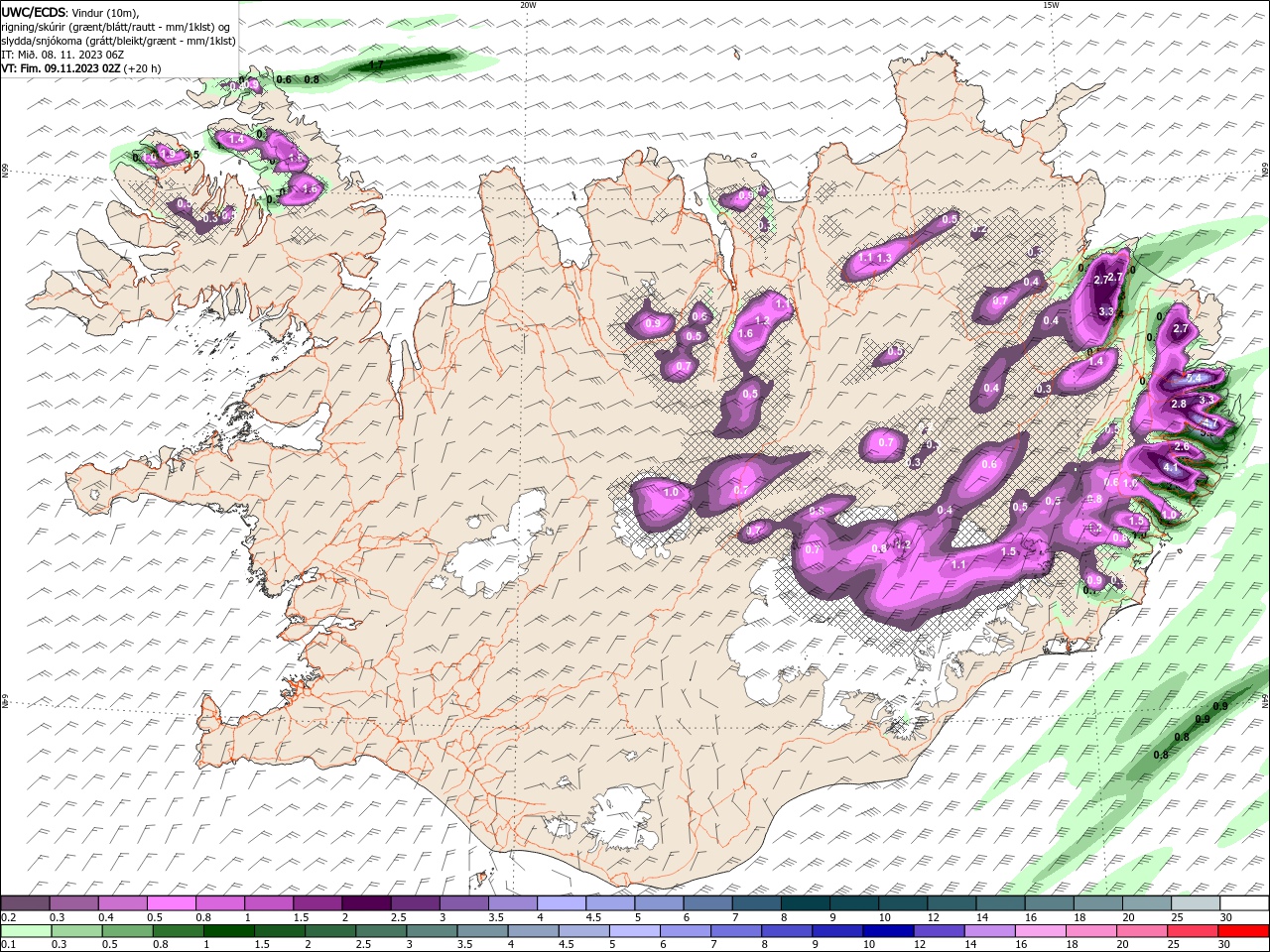
Task: Select upper snow scale swatch labeled 7
Action: click(757, 903)
